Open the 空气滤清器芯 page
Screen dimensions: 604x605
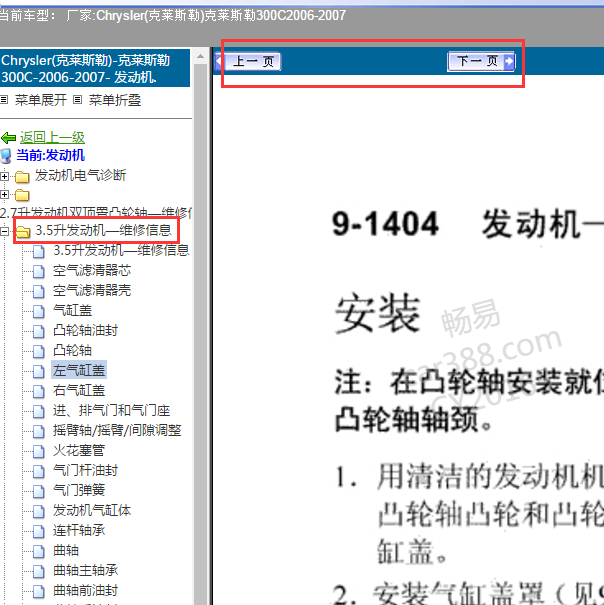92,270
